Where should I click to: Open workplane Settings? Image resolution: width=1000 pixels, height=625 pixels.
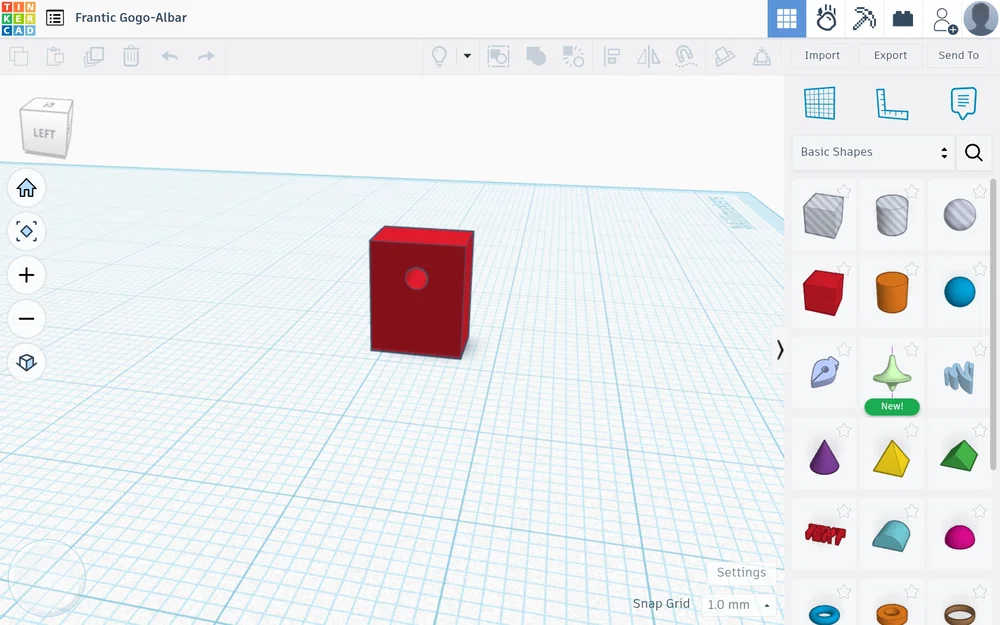point(741,572)
